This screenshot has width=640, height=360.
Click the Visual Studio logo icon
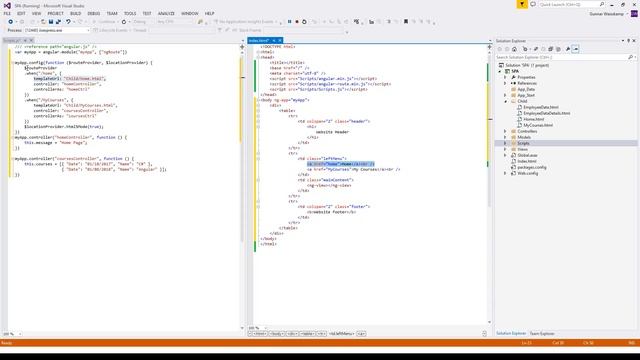[x=7, y=5]
